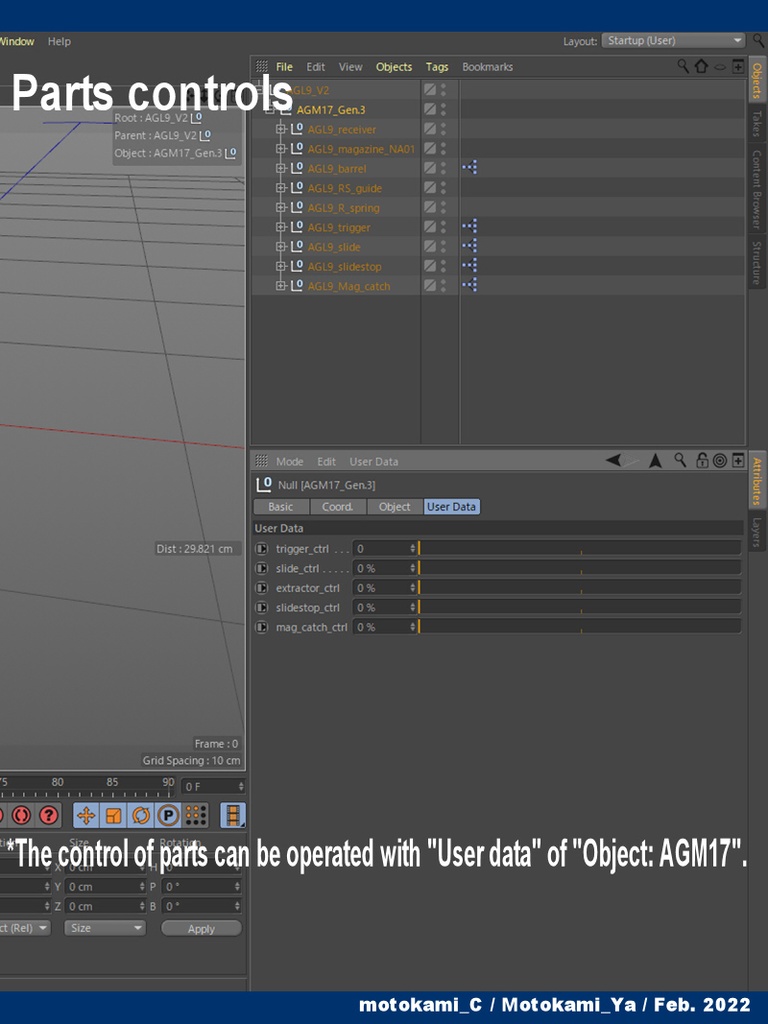
Task: Toggle visibility dots of AGL9_barrel
Action: coord(443,168)
